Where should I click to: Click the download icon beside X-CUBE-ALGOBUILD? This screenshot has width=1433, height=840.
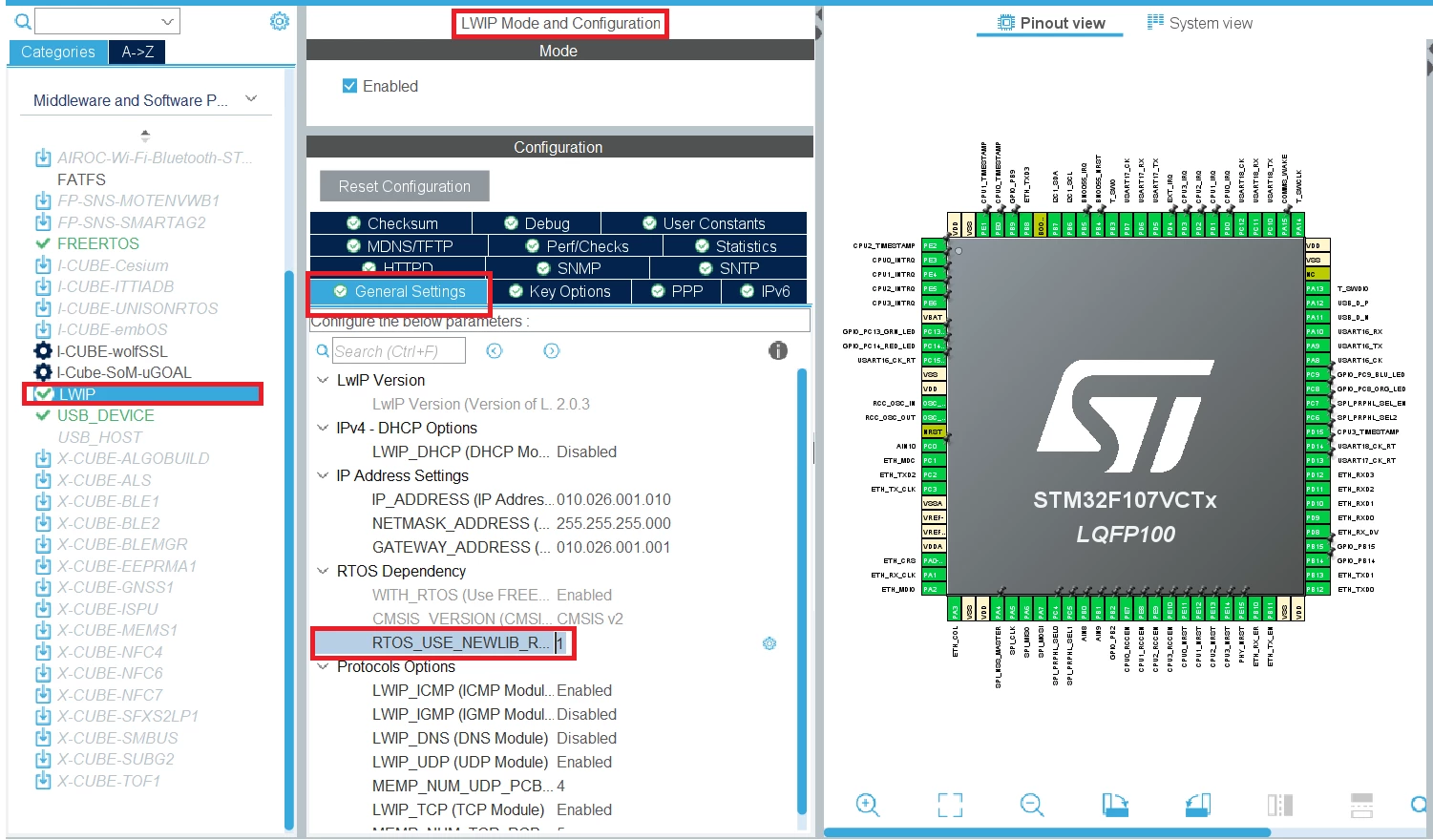[43, 458]
